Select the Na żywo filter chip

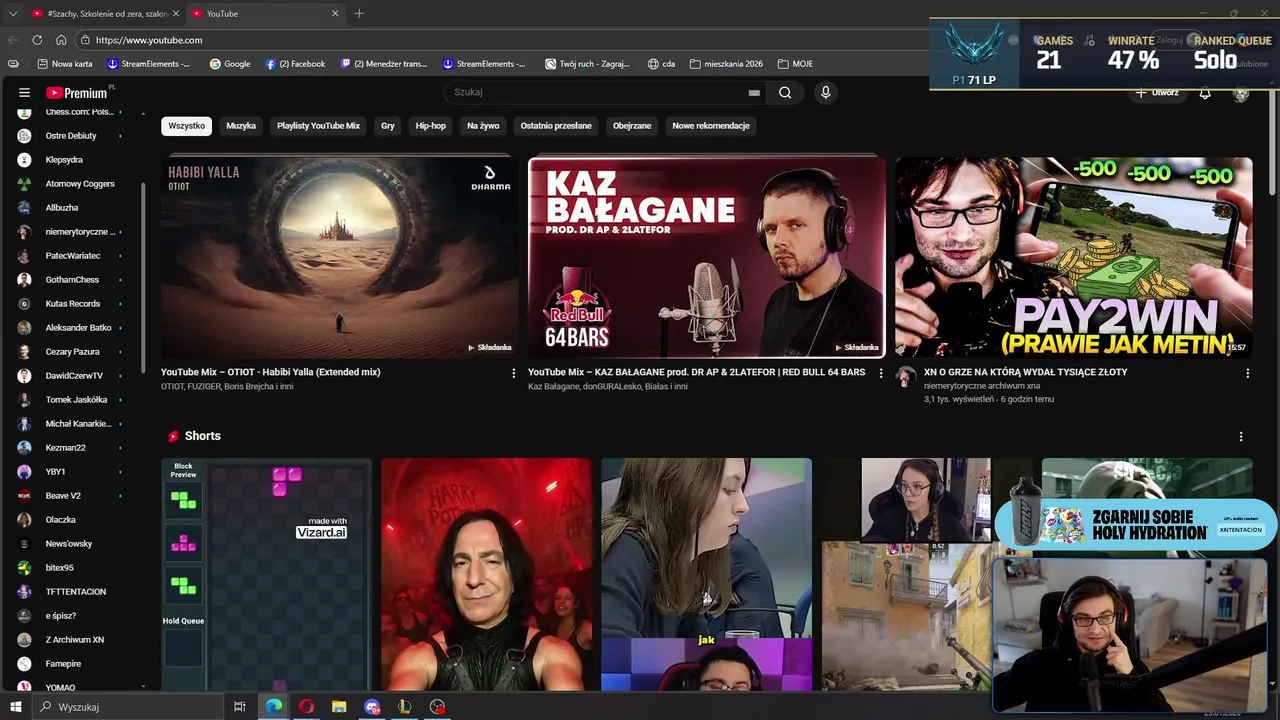pos(483,126)
